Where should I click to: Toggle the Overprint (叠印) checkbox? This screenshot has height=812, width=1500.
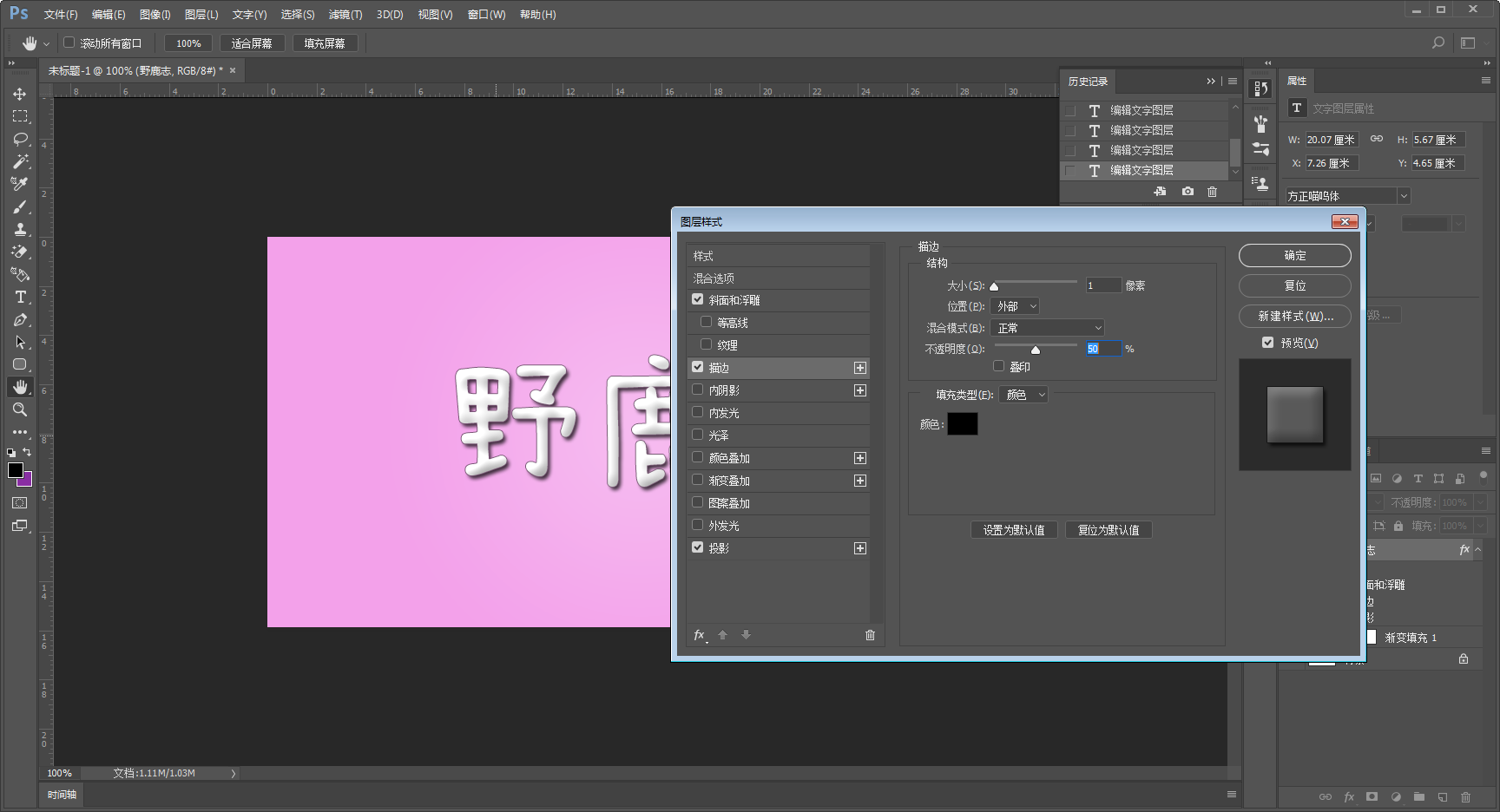coord(999,366)
